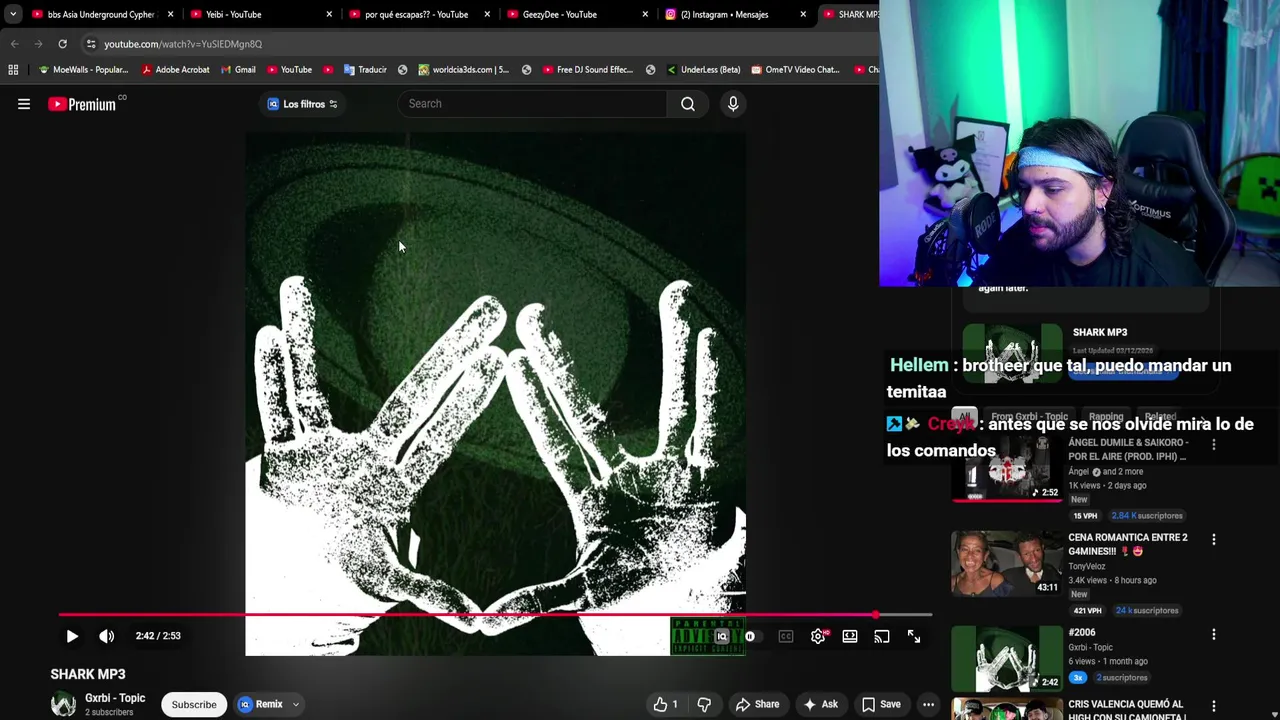This screenshot has height=720, width=1280.
Task: Go forward in browser history
Action: tap(38, 44)
